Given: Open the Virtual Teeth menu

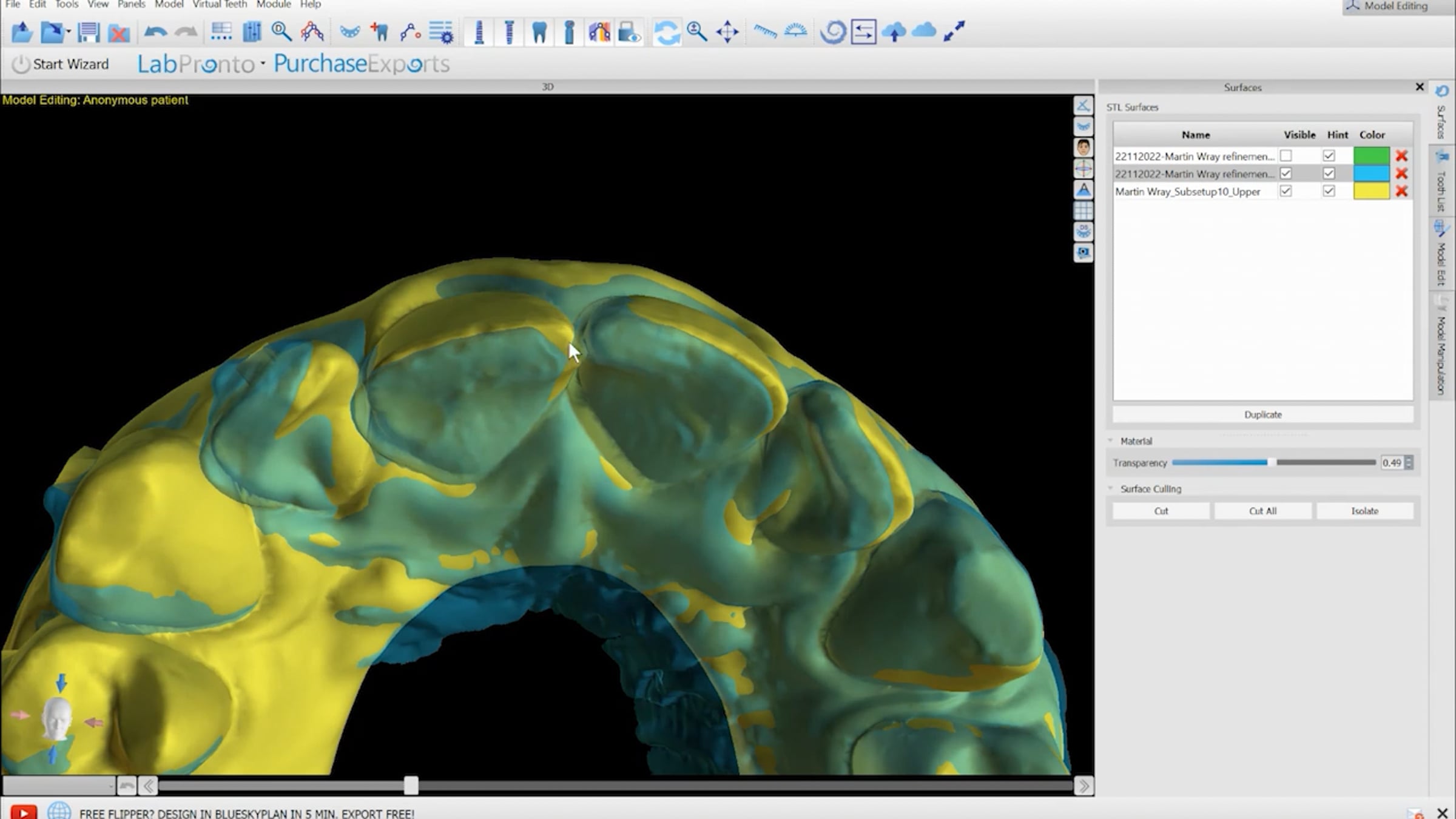Looking at the screenshot, I should click(x=220, y=5).
